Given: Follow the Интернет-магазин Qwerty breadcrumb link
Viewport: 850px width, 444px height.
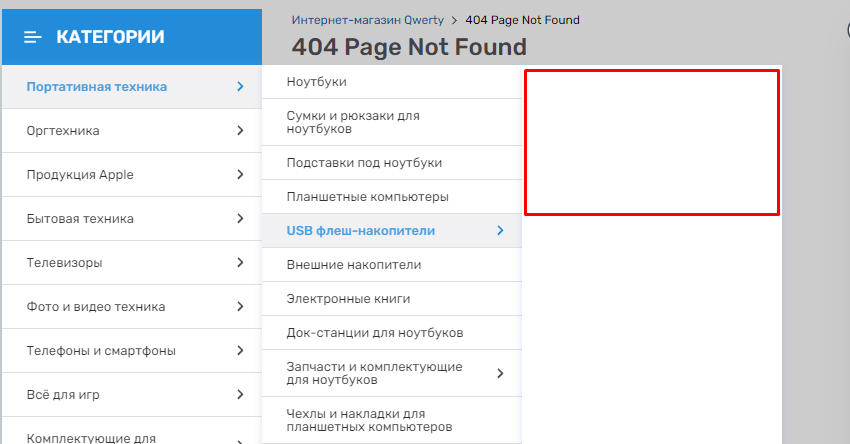Looking at the screenshot, I should [x=367, y=20].
